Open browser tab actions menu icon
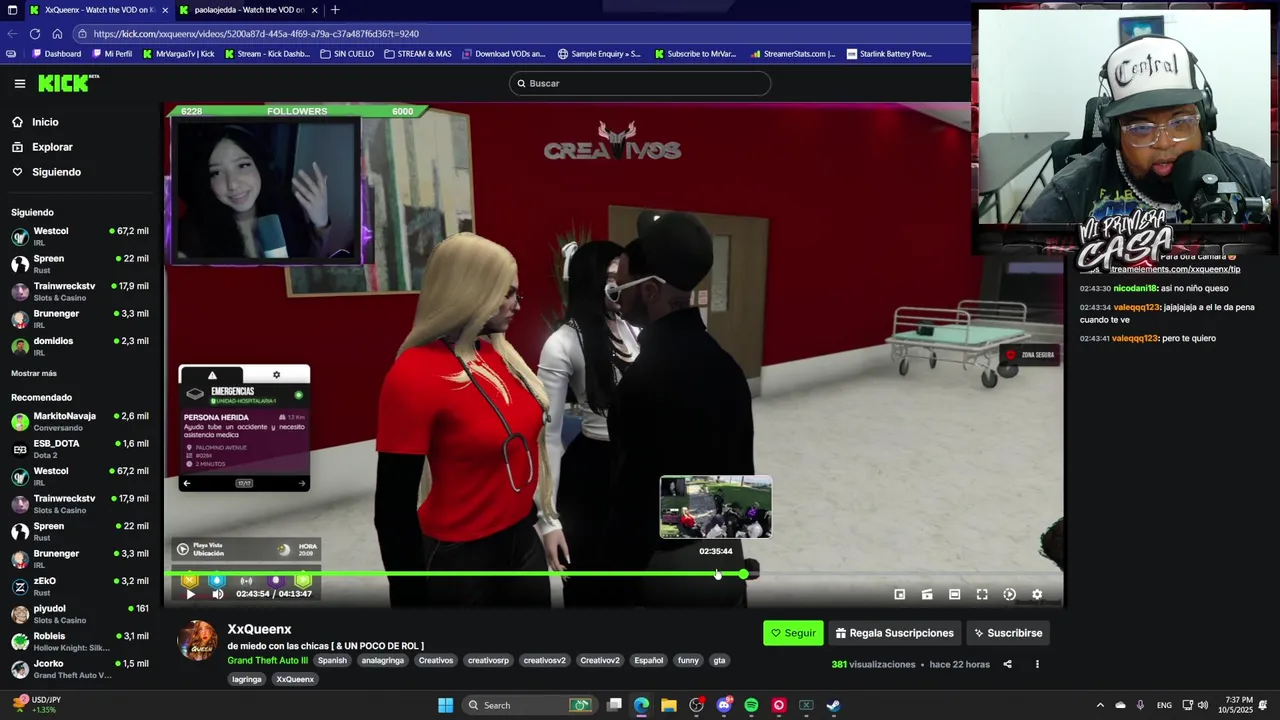 [12, 10]
